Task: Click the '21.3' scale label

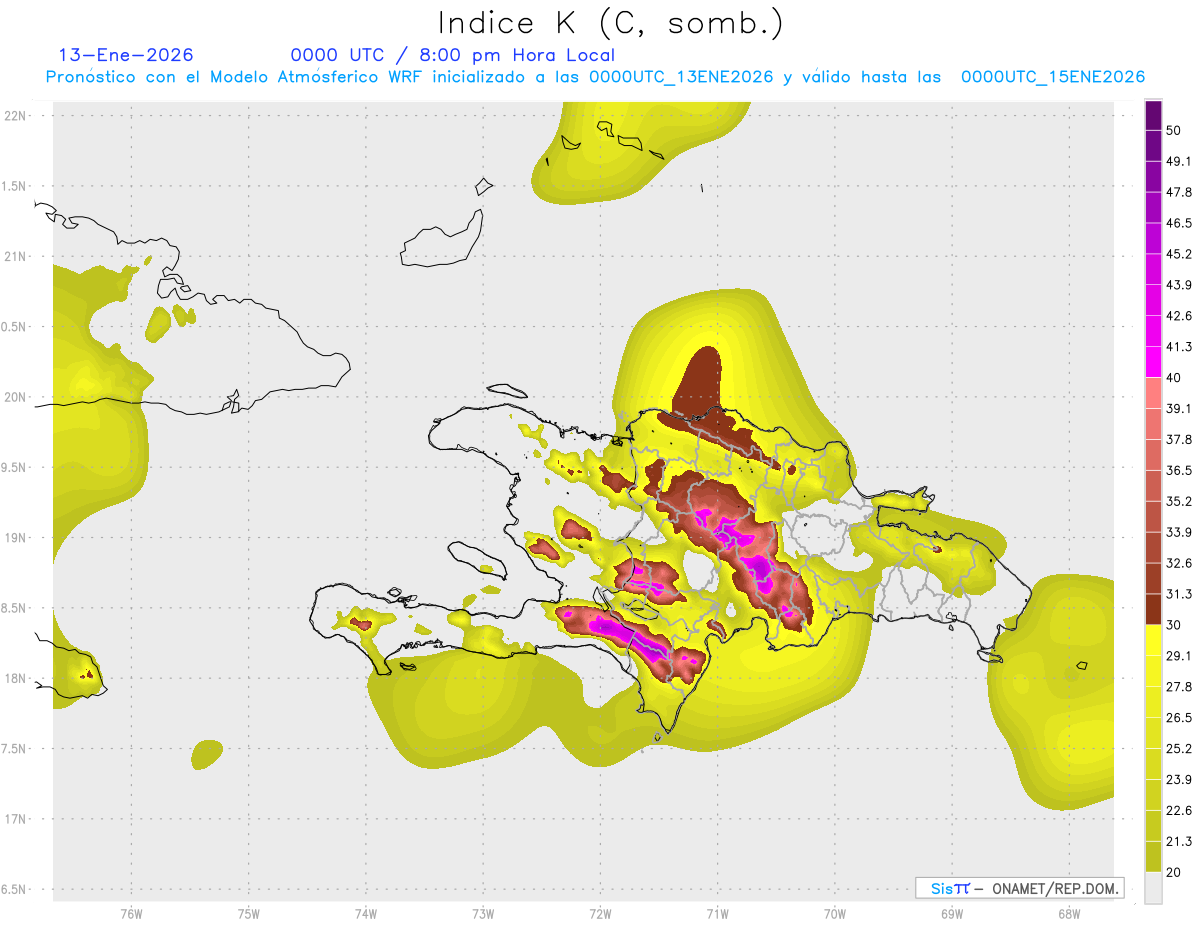Action: 1179,842
